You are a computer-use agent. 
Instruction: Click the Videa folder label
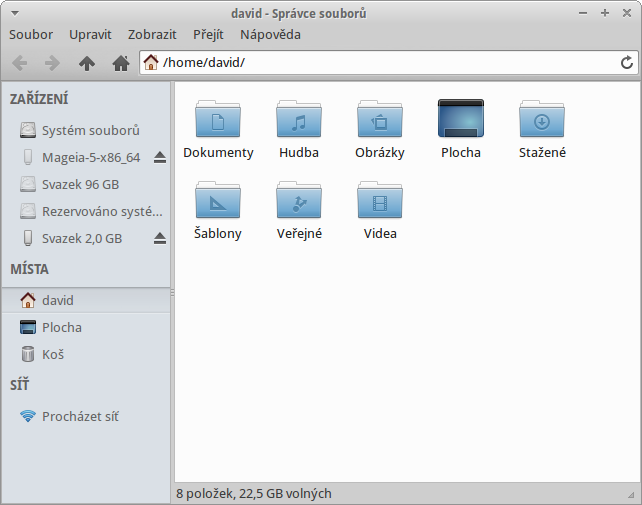pos(380,233)
